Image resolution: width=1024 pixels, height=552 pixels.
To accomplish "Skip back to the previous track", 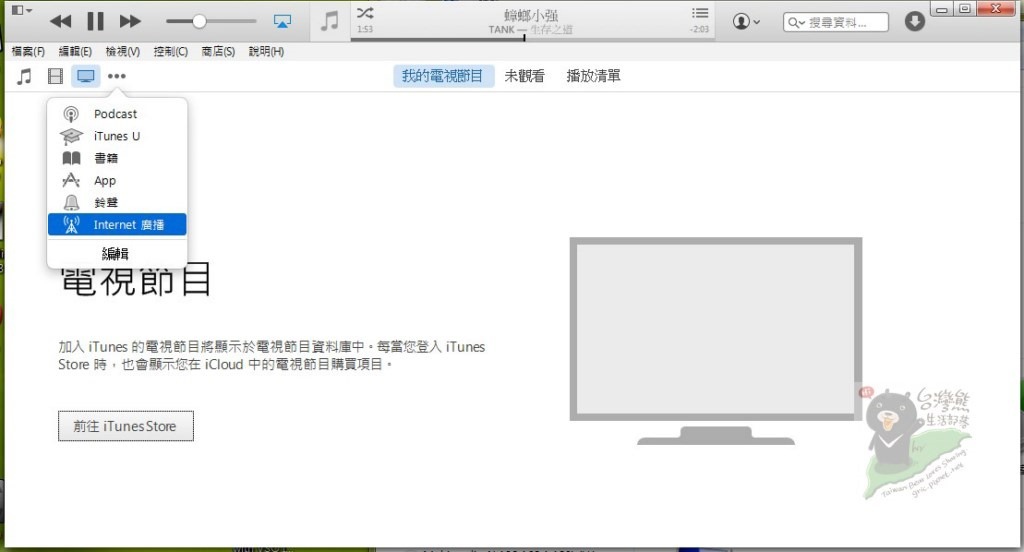I will pos(61,22).
